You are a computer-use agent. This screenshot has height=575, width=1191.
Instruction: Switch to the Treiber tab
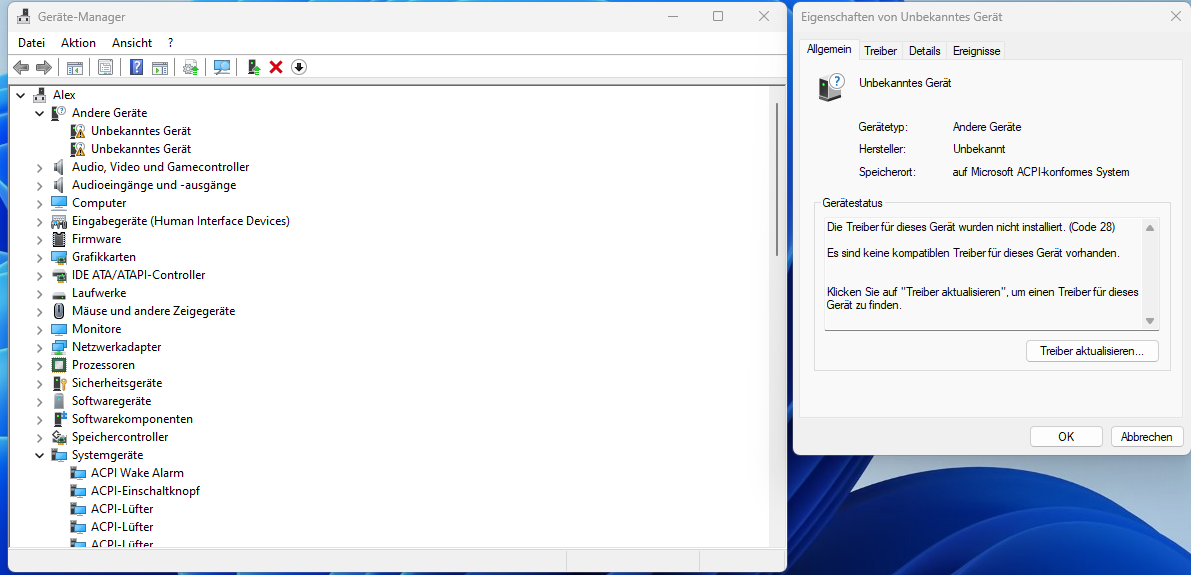(x=880, y=51)
